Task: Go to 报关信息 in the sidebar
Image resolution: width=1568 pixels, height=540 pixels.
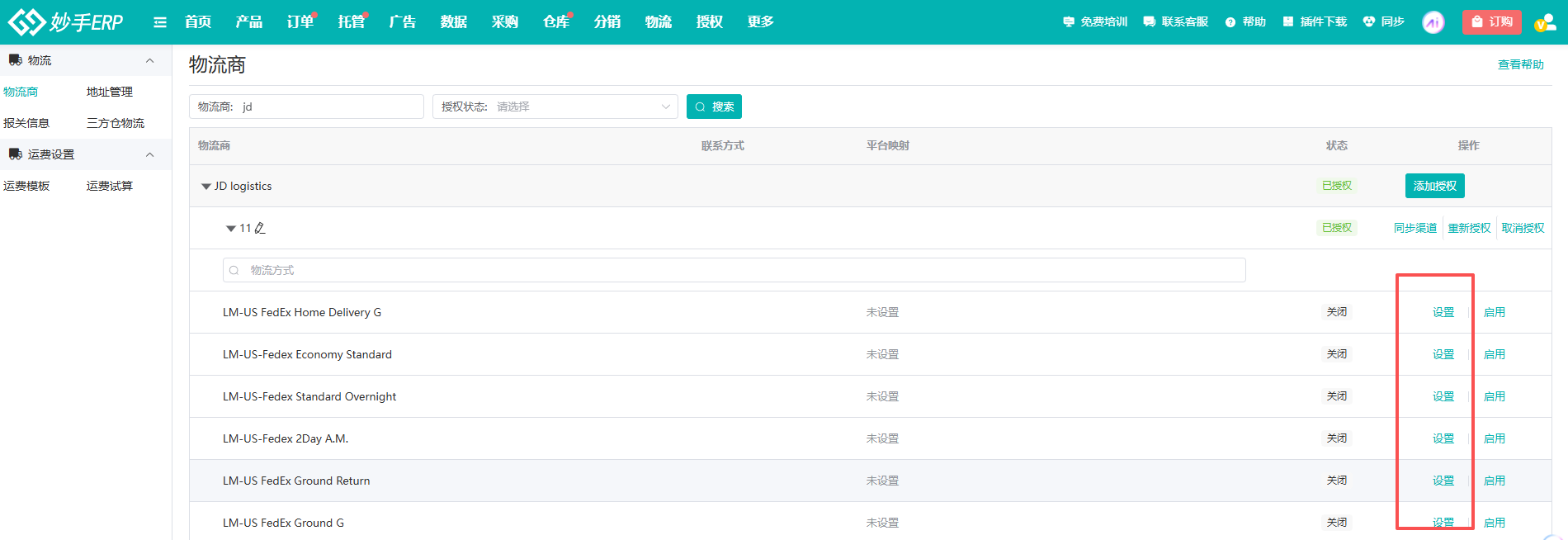Action: [26, 123]
